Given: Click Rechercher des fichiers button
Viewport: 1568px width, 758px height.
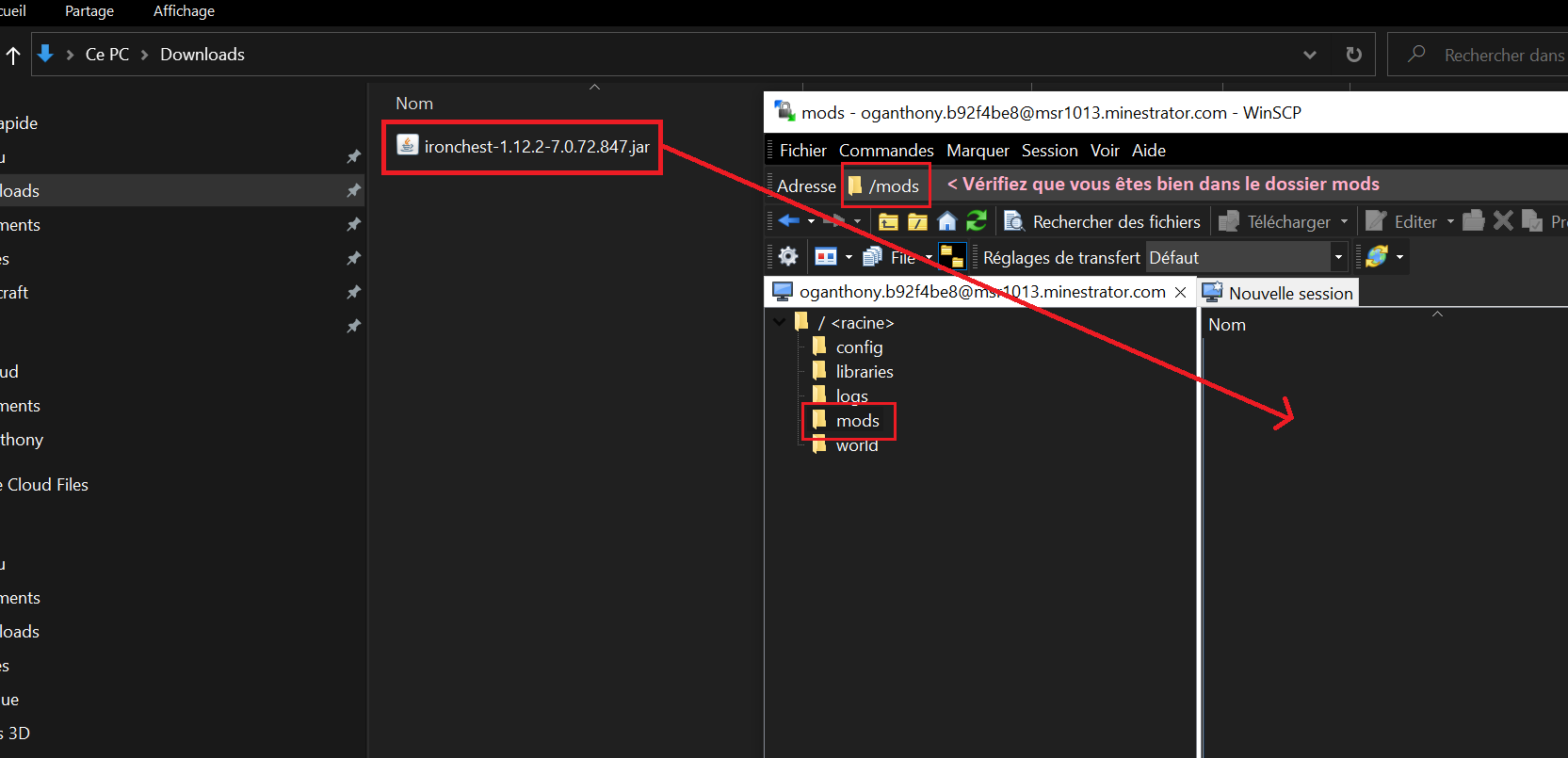Looking at the screenshot, I should point(1102,221).
